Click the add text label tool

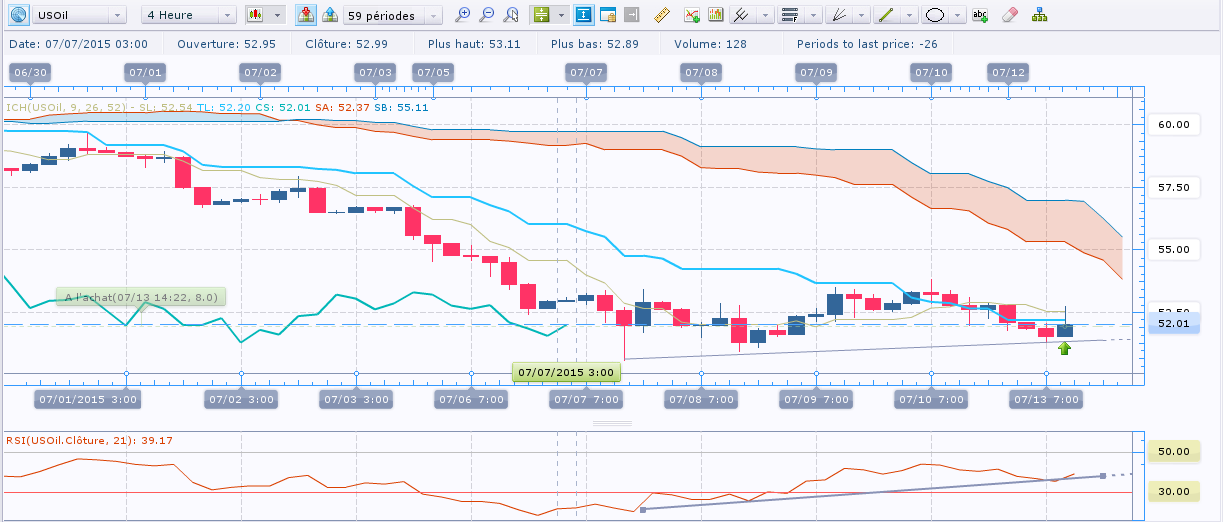[x=980, y=15]
